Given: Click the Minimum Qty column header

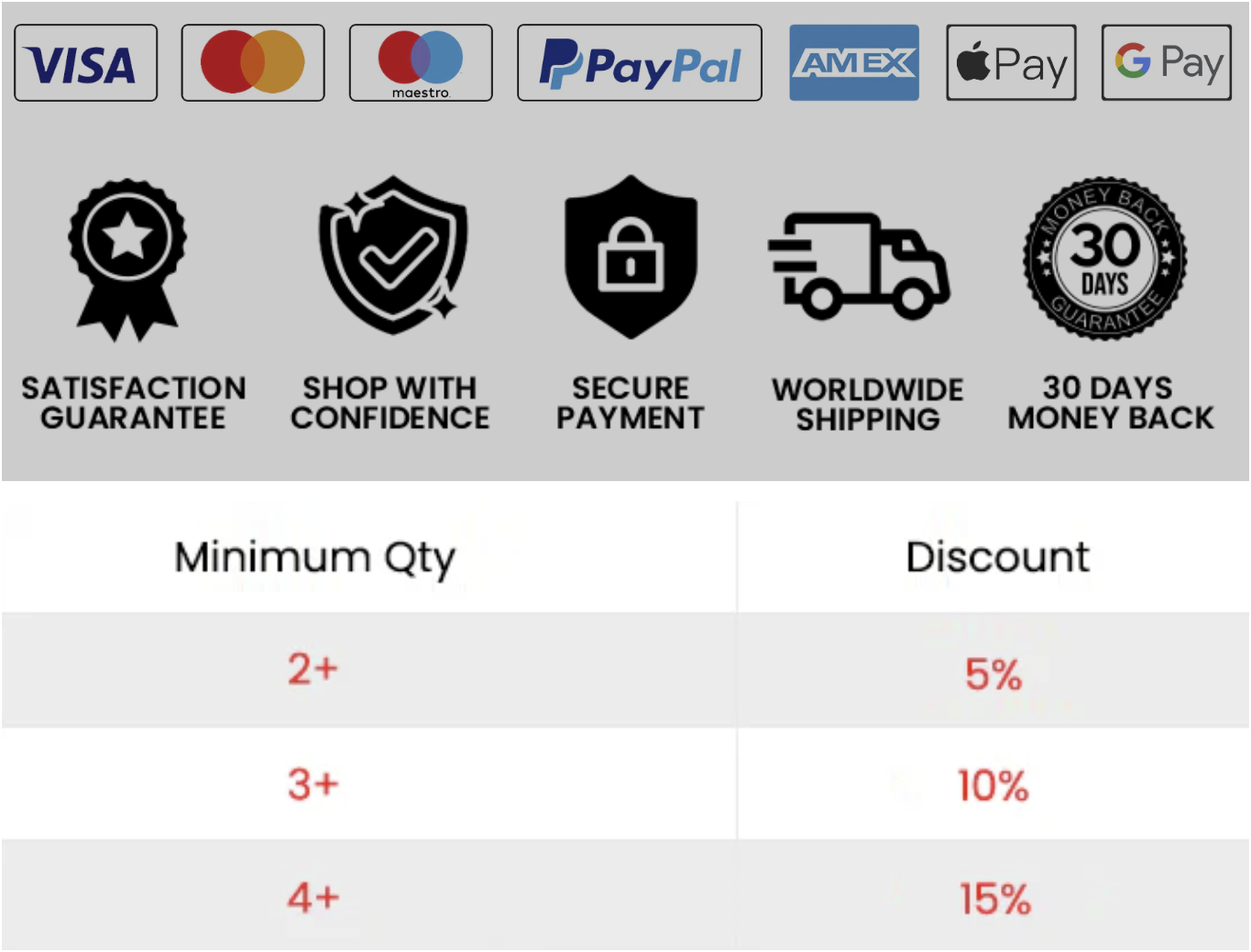Looking at the screenshot, I should click(314, 557).
